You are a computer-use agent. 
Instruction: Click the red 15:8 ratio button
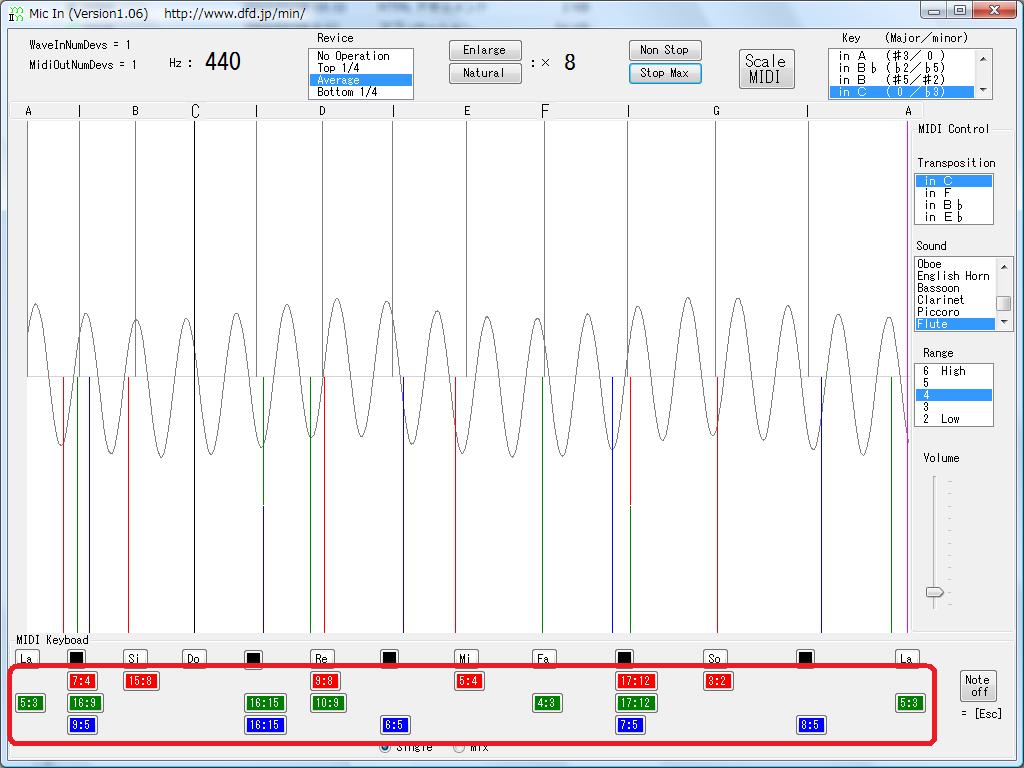(x=141, y=681)
